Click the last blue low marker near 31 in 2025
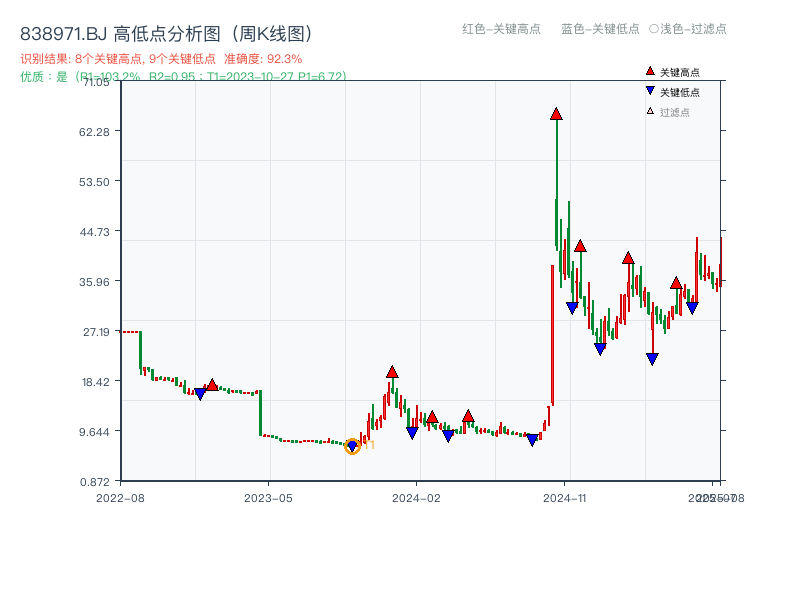The height and width of the screenshot is (600, 800). (692, 308)
